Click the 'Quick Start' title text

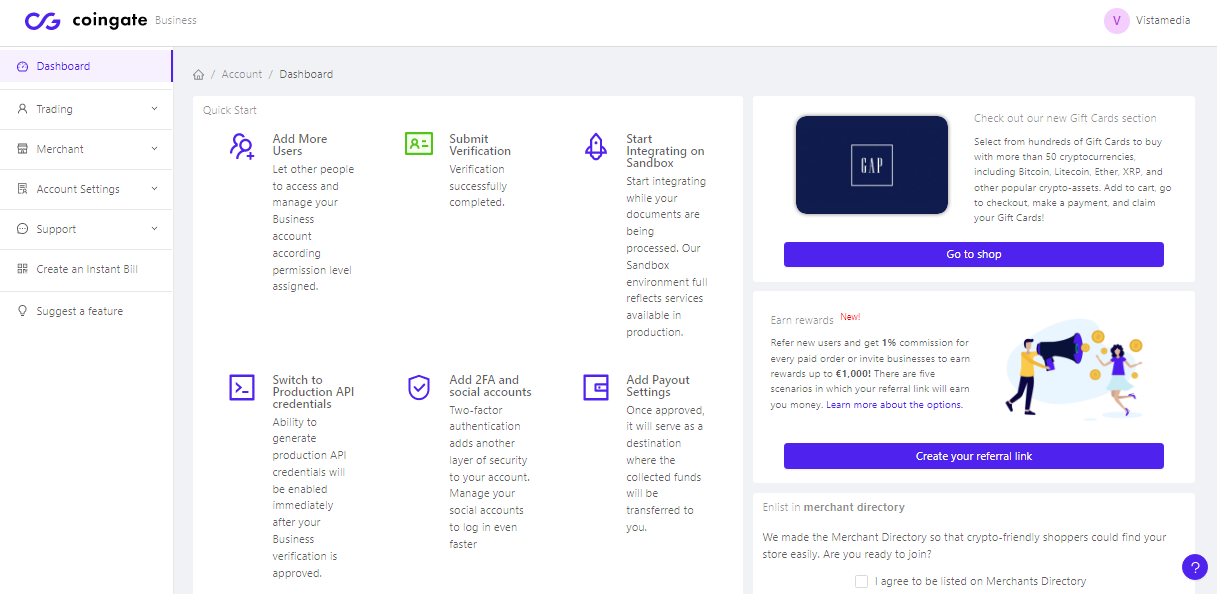tap(230, 110)
